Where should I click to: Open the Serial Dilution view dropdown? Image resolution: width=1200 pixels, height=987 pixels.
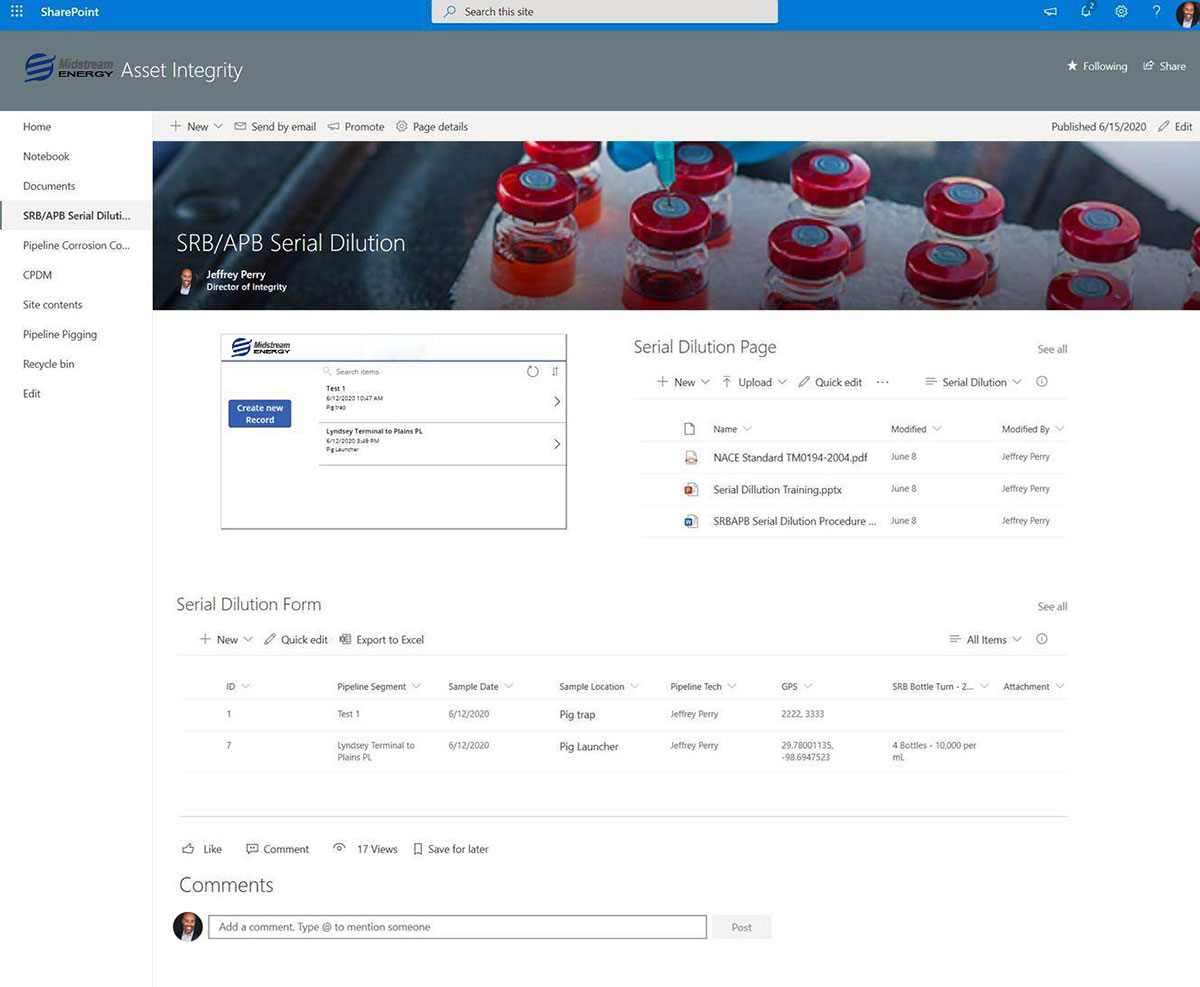(974, 382)
